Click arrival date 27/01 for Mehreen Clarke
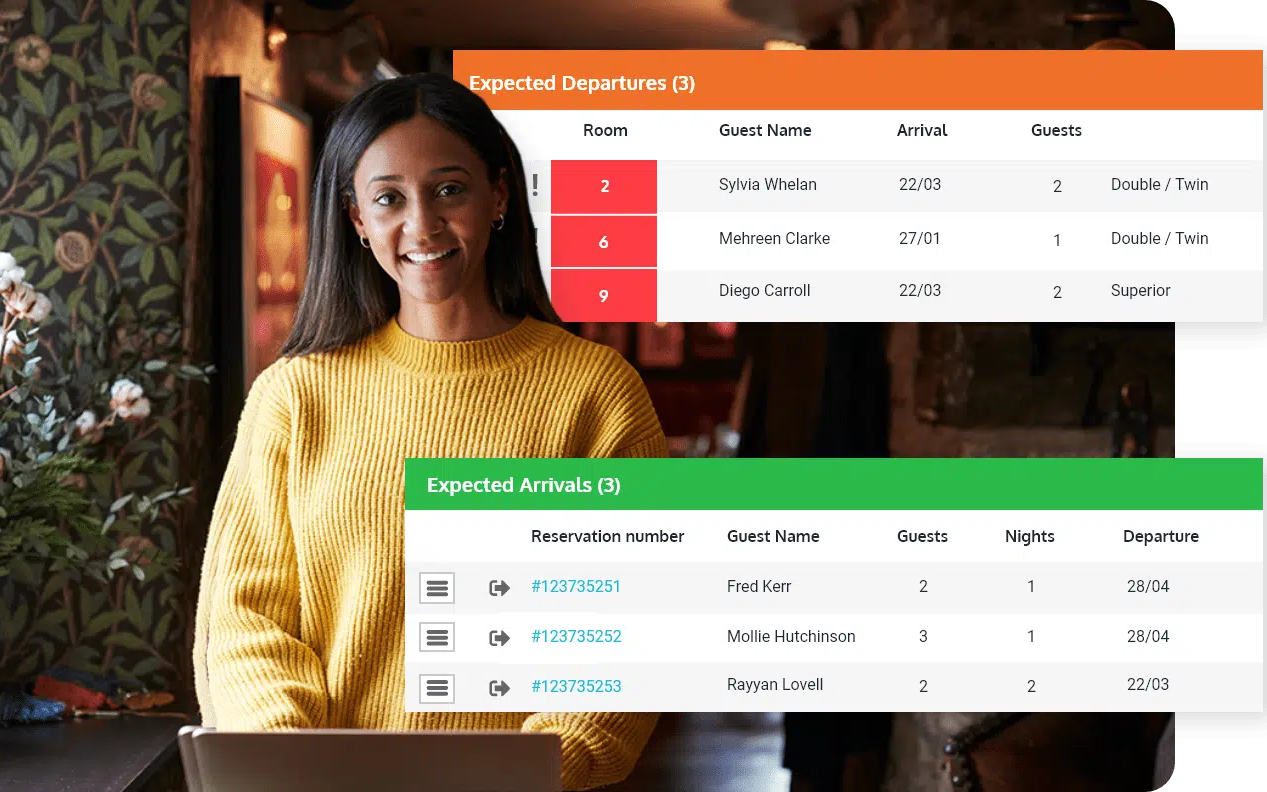Screen dimensions: 1267x792 click(x=920, y=239)
